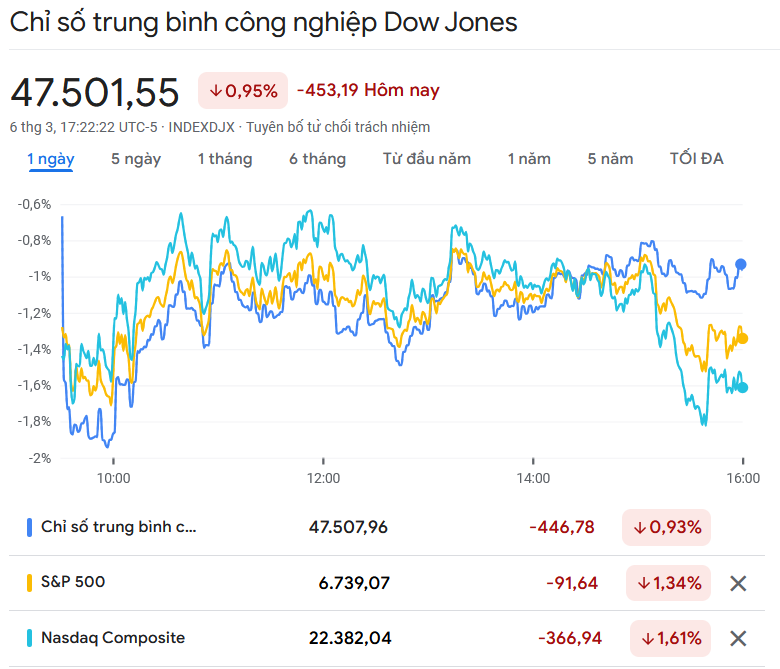
Task: Click blue endpoint dot on Dow line
Action: tap(741, 264)
